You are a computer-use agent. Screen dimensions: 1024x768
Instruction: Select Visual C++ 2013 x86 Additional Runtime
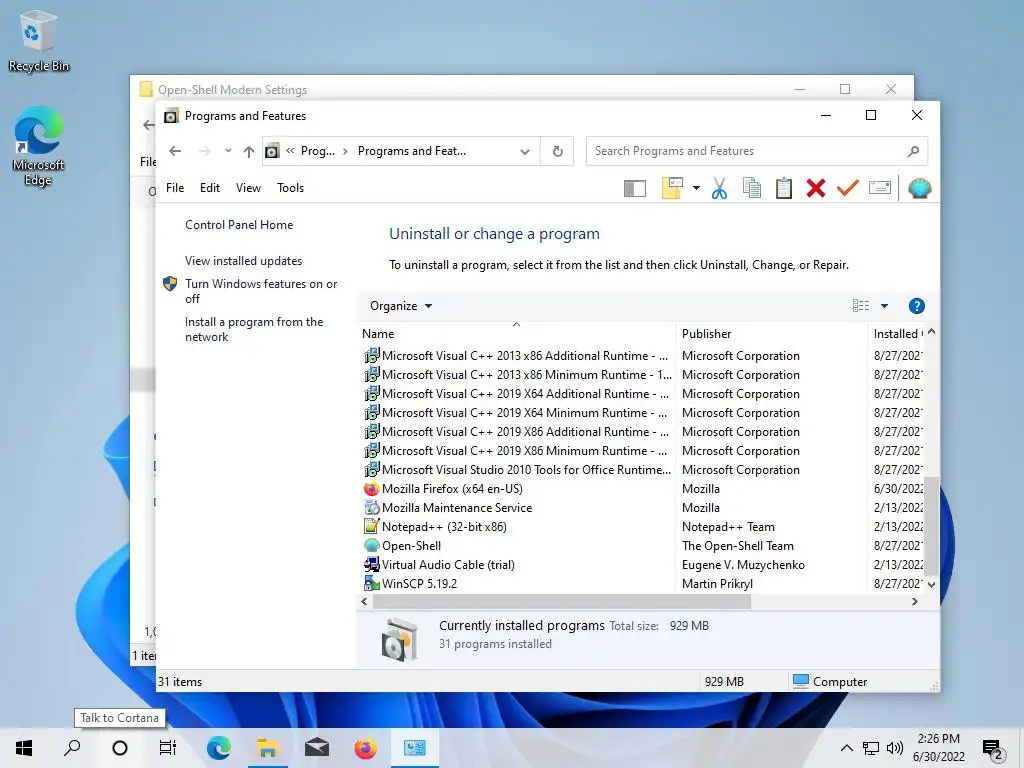point(524,356)
